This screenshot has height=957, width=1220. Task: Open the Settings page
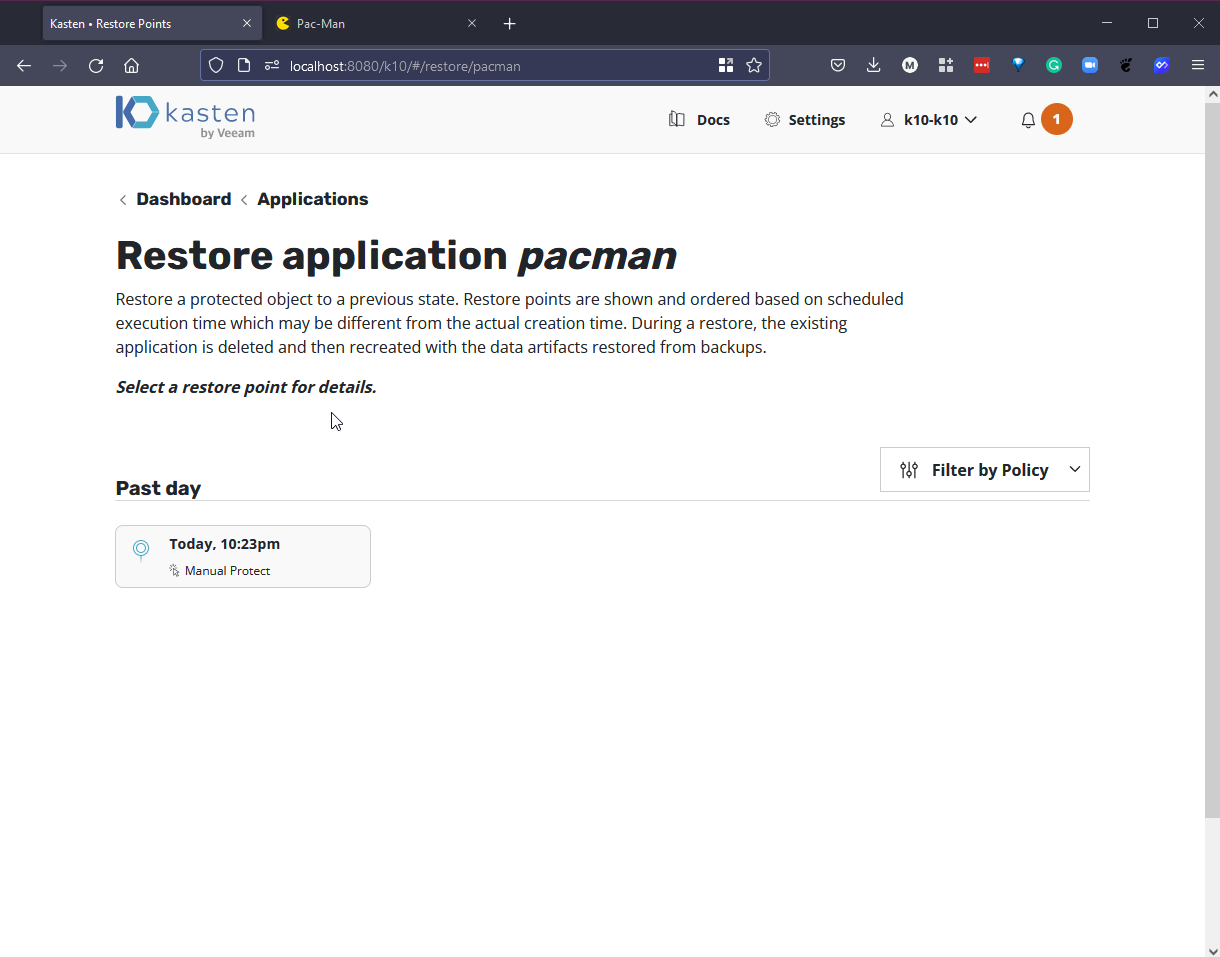coord(805,120)
